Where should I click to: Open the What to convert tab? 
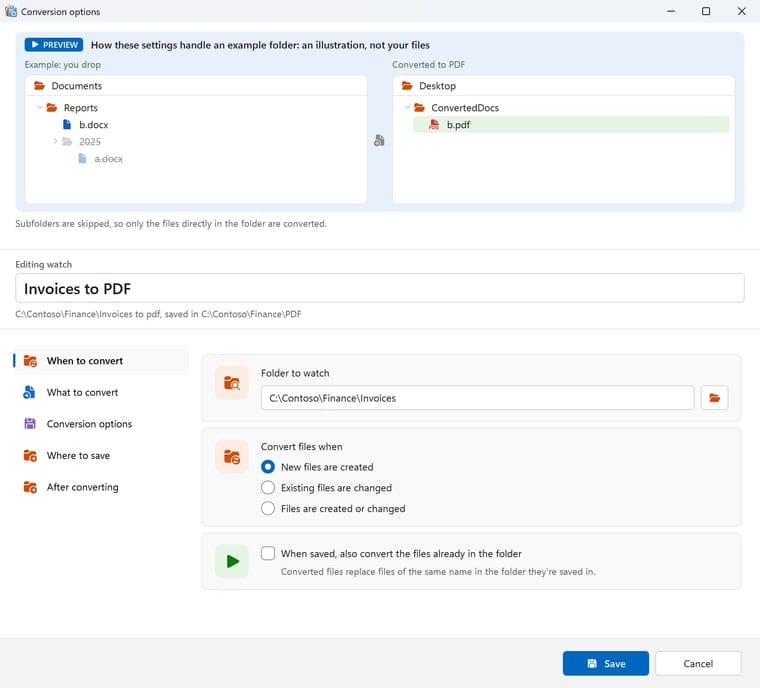[x=100, y=392]
